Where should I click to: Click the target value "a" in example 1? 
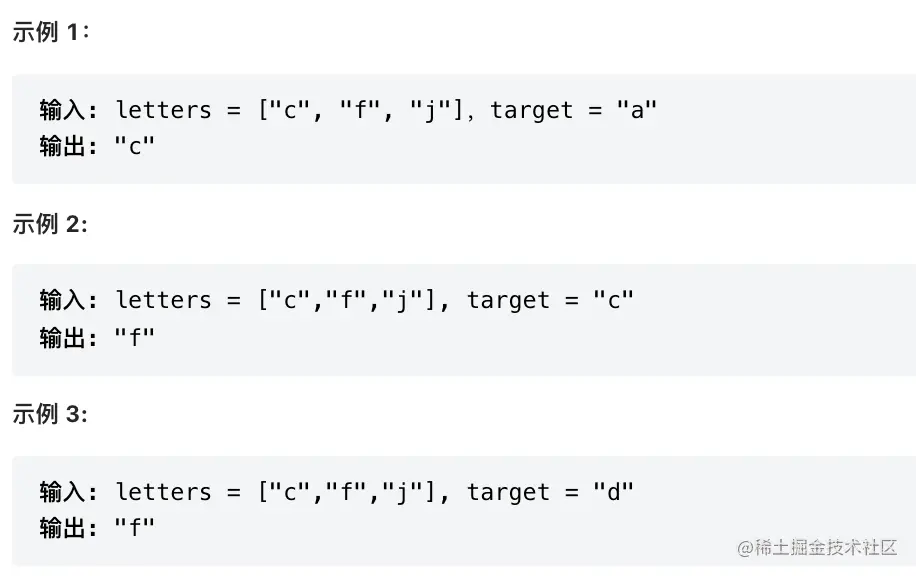point(637,109)
